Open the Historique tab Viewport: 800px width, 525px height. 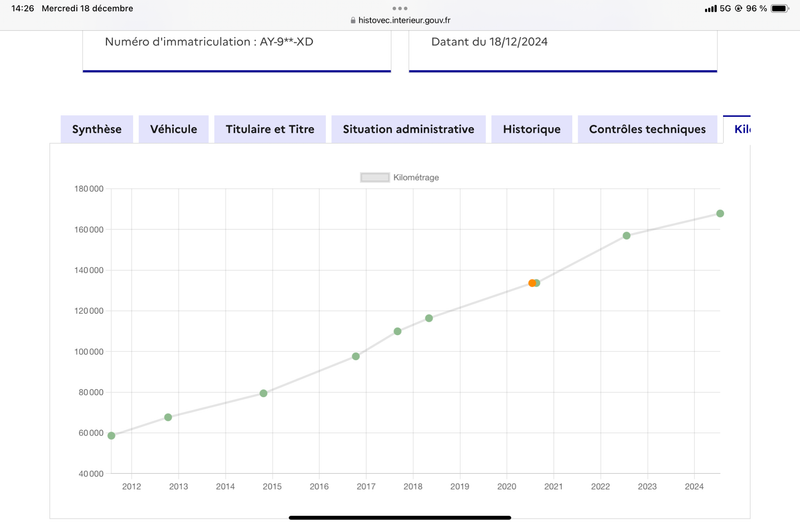pos(532,129)
